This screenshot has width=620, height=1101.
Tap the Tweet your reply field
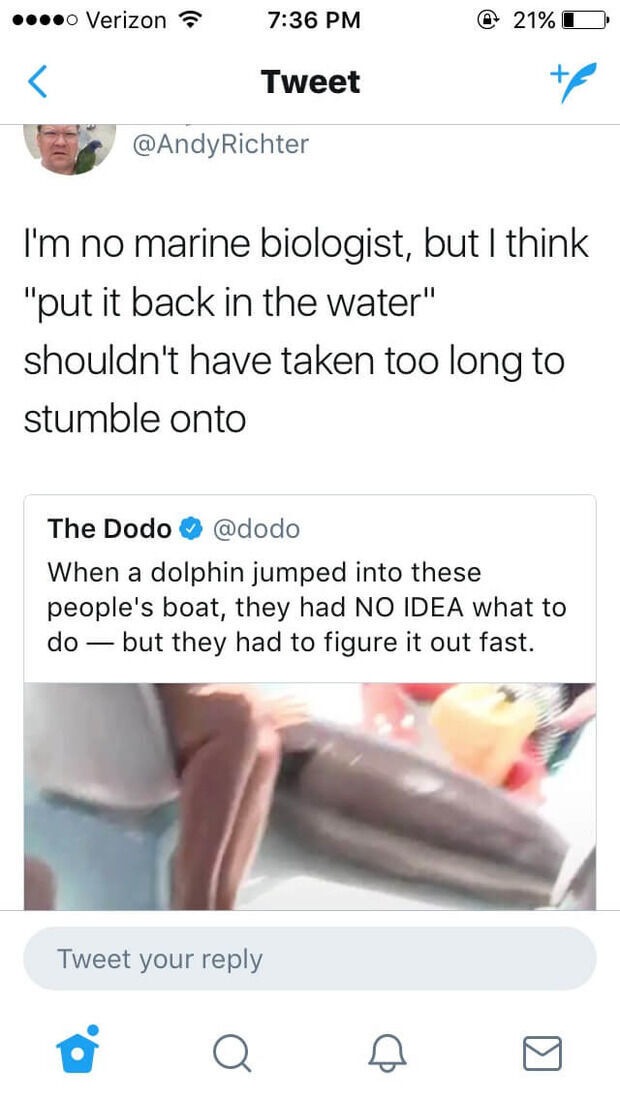click(x=310, y=958)
